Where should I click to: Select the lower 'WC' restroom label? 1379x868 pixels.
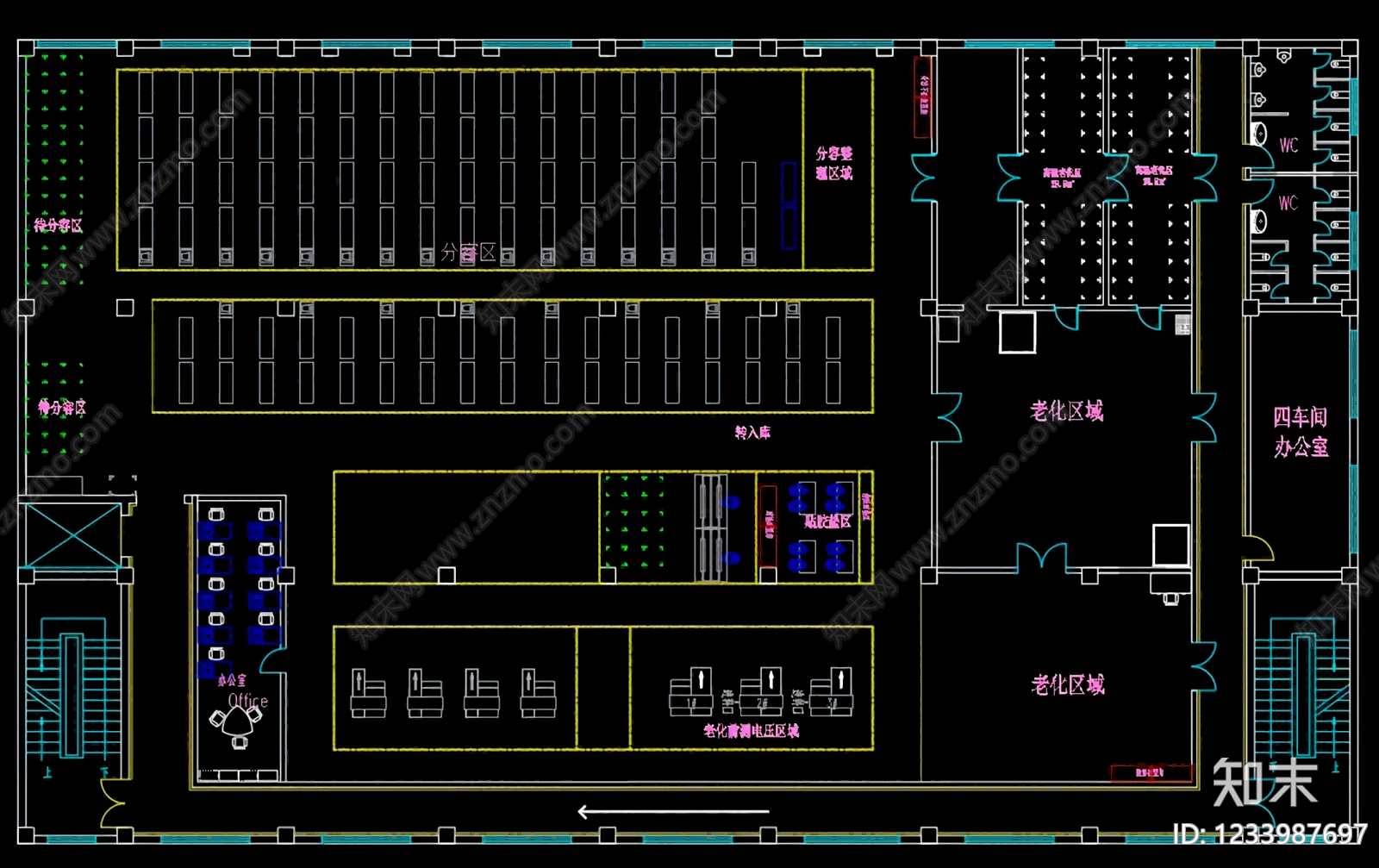pyautogui.click(x=1288, y=203)
